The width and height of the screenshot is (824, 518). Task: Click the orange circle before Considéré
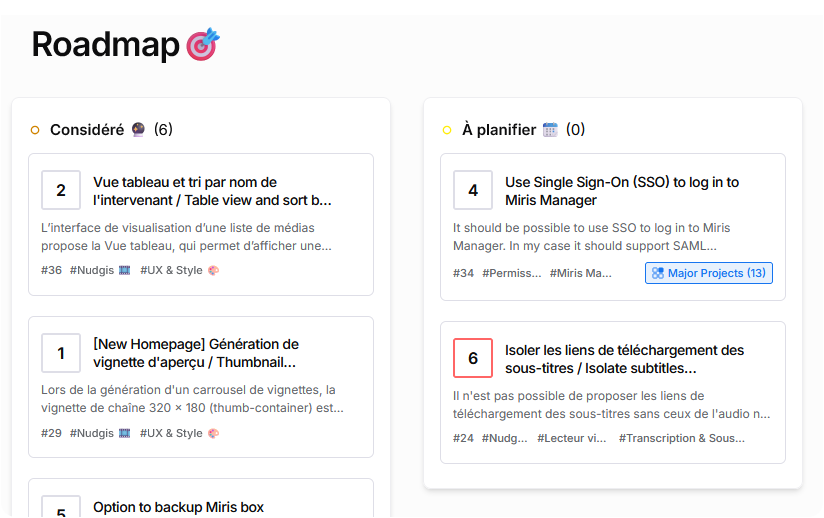(x=35, y=130)
